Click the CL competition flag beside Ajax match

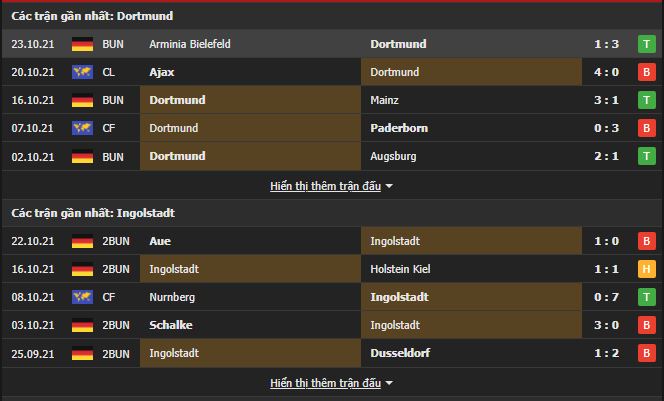[x=81, y=72]
